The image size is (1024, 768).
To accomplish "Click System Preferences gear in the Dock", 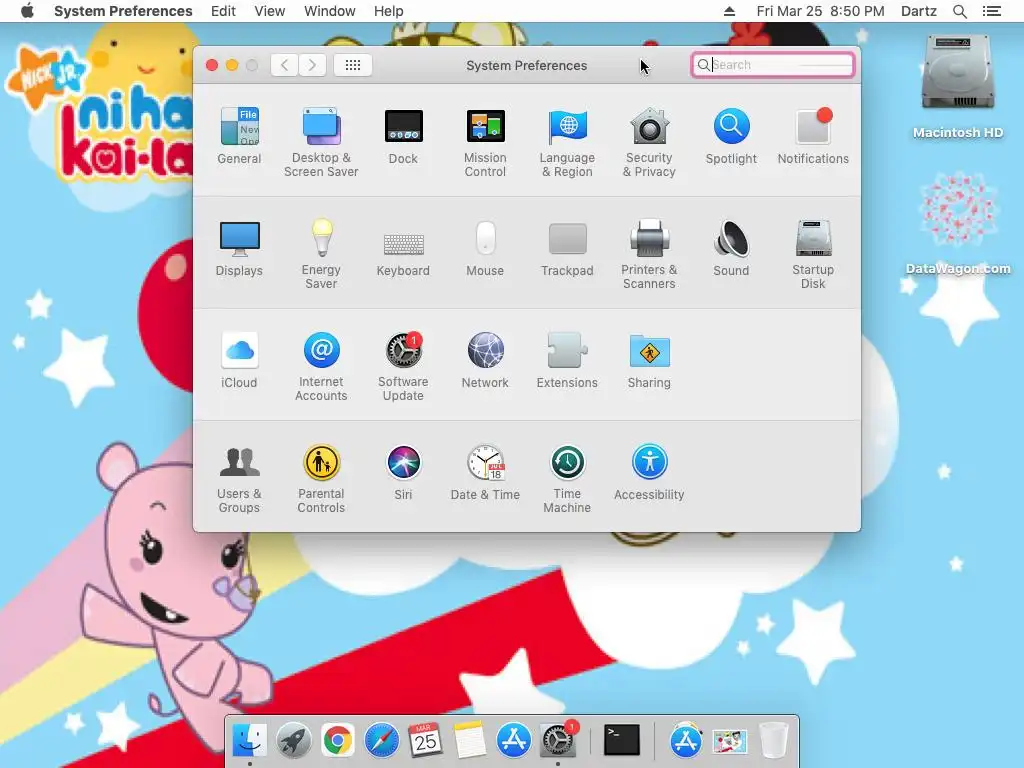I will coord(558,740).
